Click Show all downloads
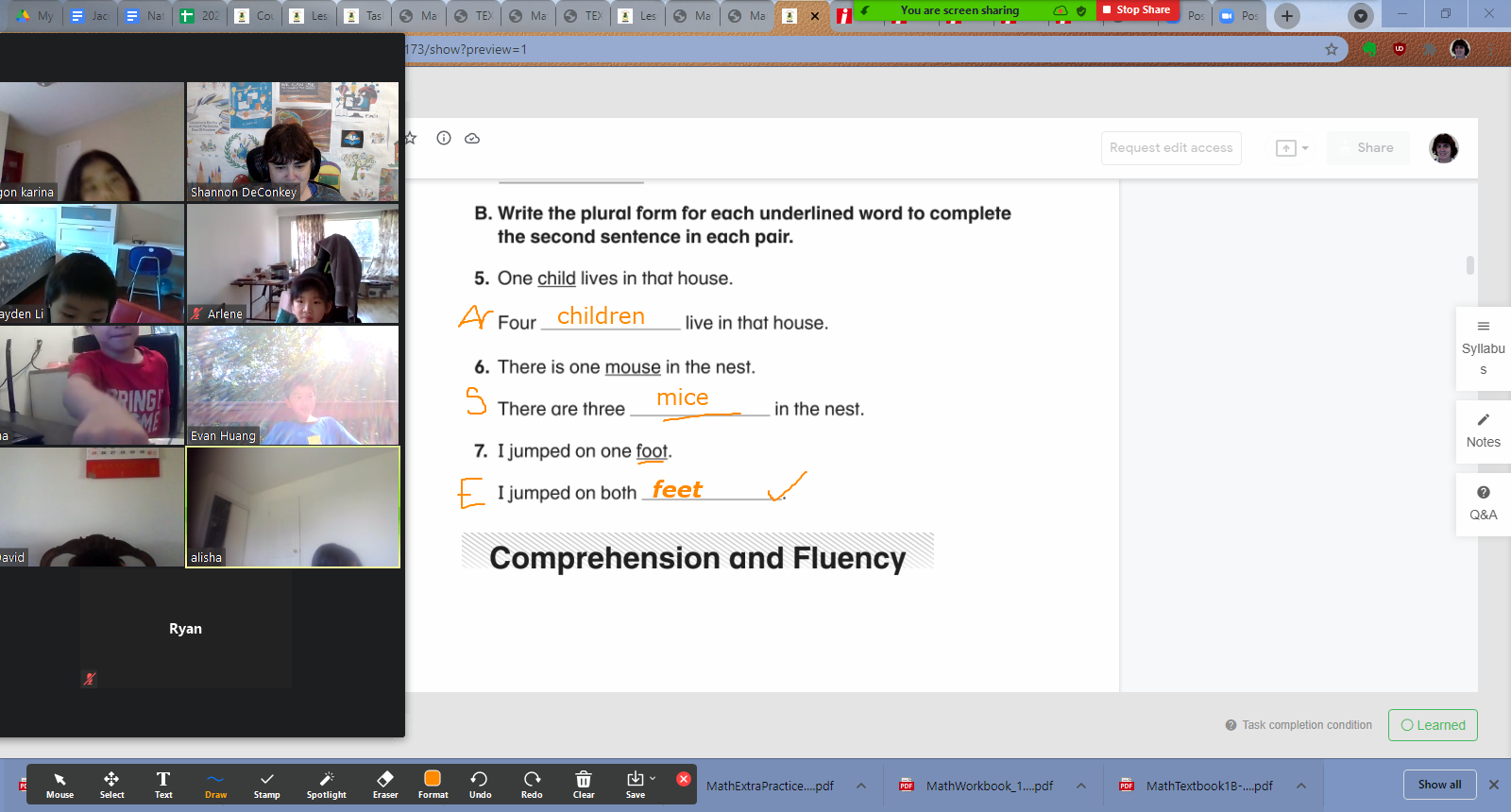1511x812 pixels. pyautogui.click(x=1439, y=785)
